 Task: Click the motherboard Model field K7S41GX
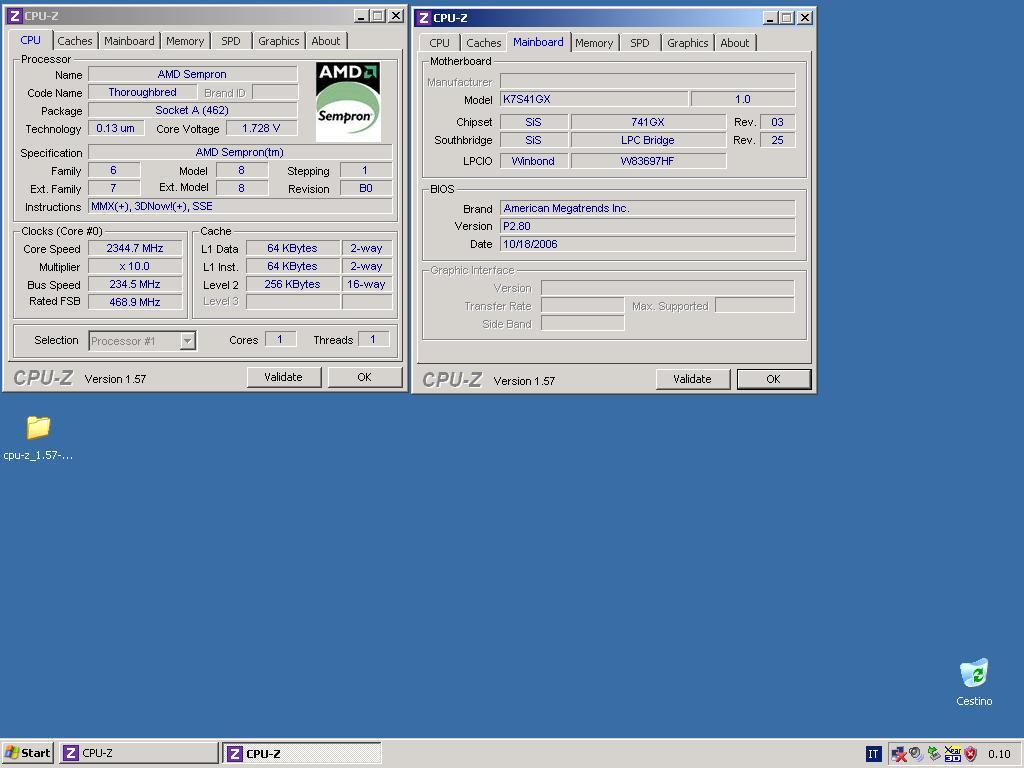594,99
